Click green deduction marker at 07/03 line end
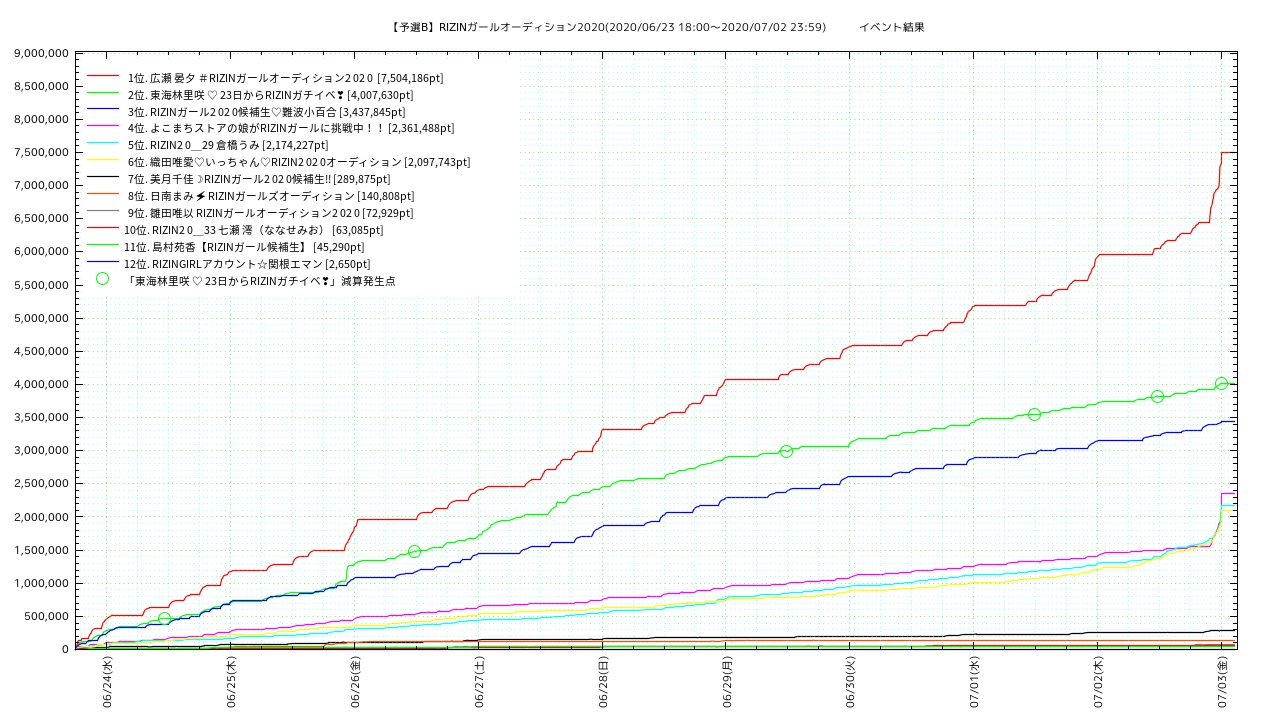The width and height of the screenshot is (1280, 720). (x=1221, y=384)
